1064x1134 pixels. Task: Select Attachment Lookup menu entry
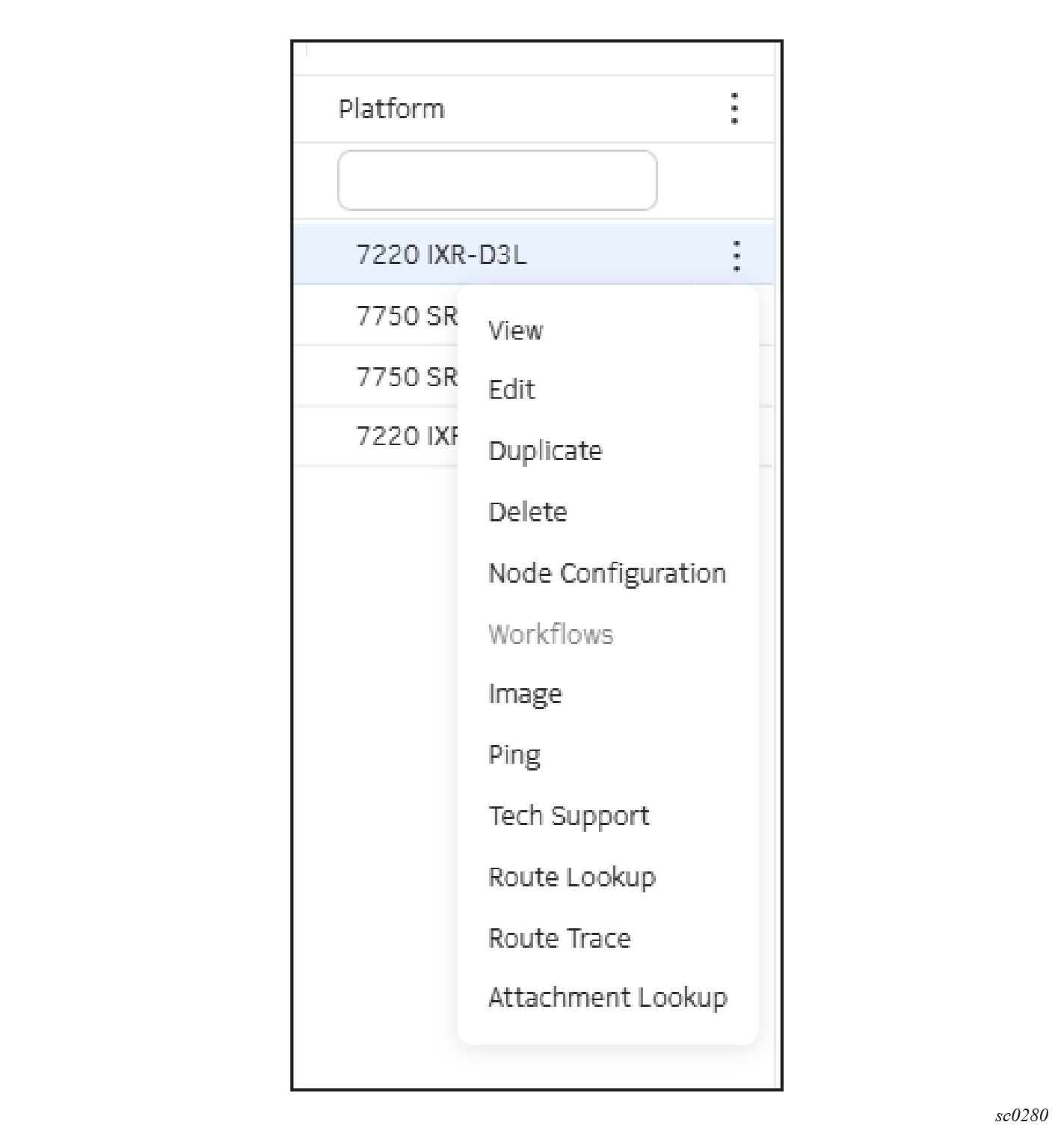tap(607, 998)
